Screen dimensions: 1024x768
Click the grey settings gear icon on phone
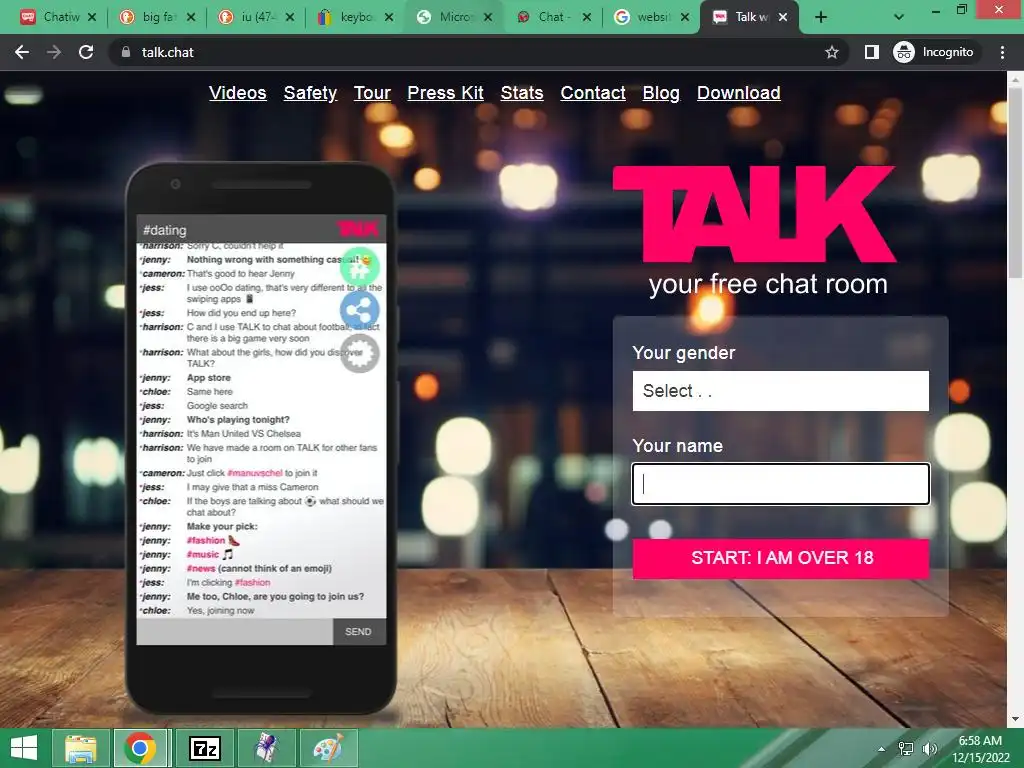360,353
